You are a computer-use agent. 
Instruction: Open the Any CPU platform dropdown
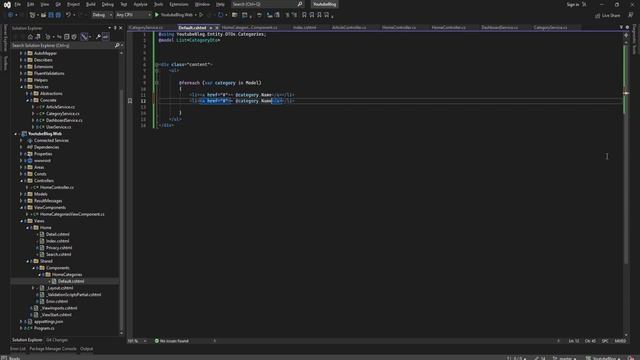click(133, 15)
